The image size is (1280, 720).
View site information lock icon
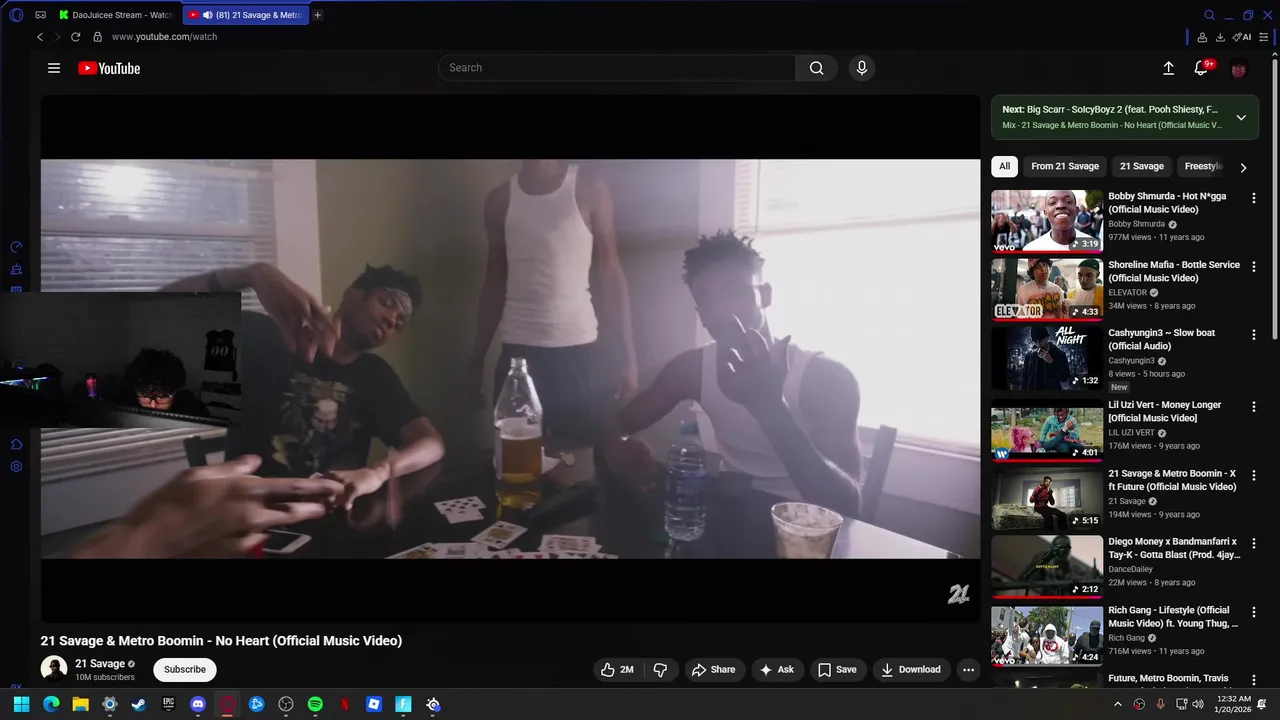[97, 37]
